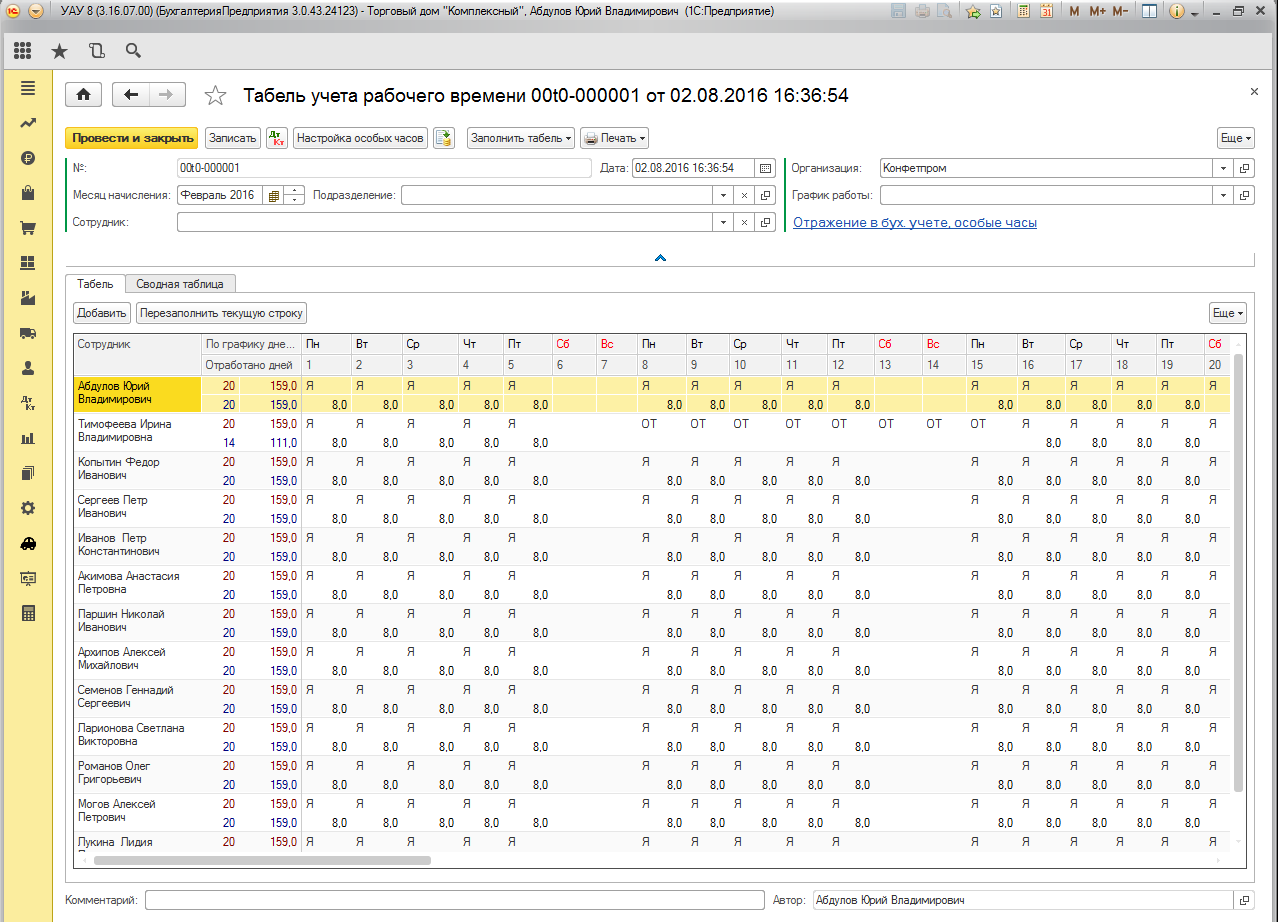The width and height of the screenshot is (1278, 922).
Task: Open the truck deliveries sidebar section
Action: pos(28,333)
